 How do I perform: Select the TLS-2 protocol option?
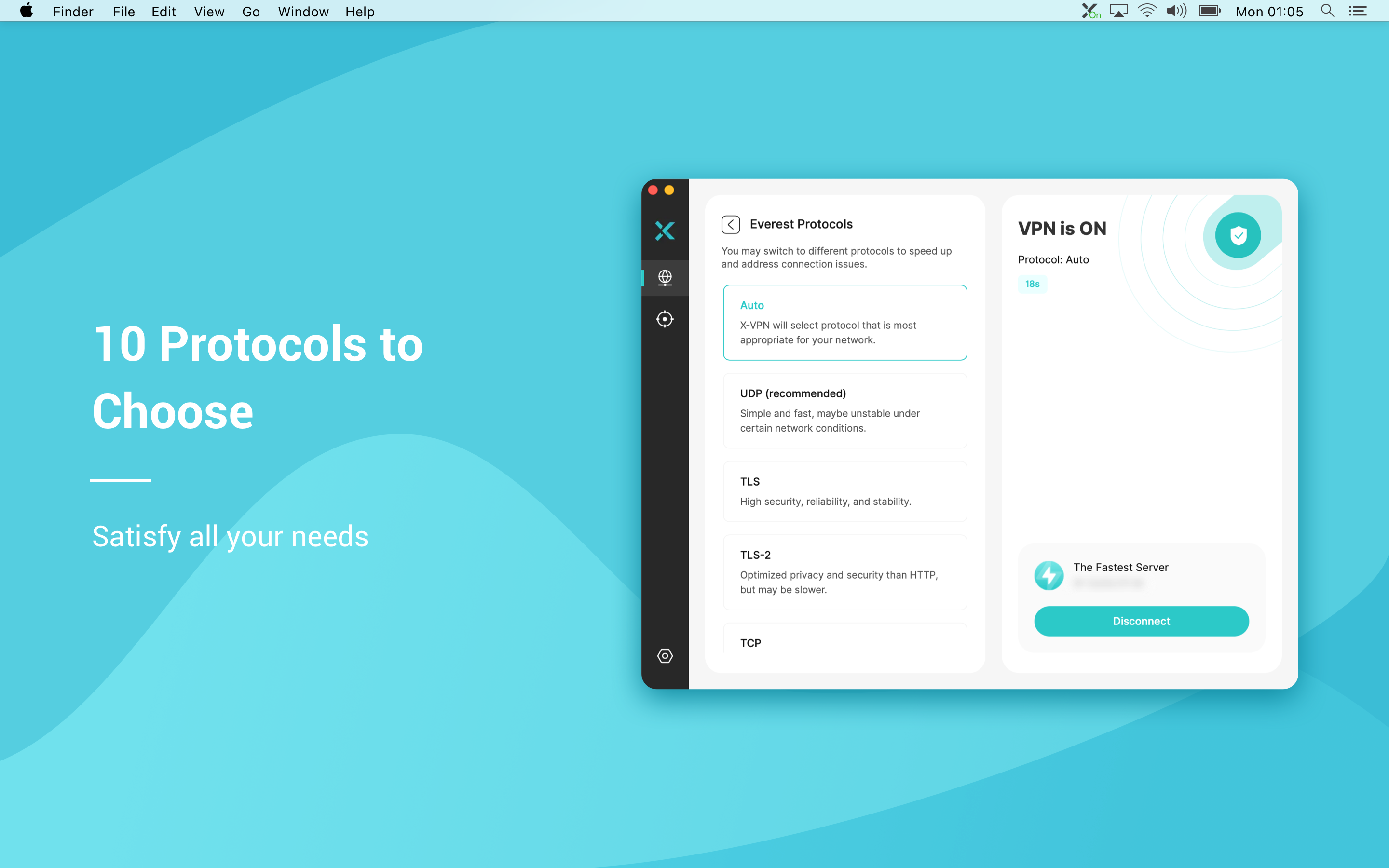pos(845,572)
